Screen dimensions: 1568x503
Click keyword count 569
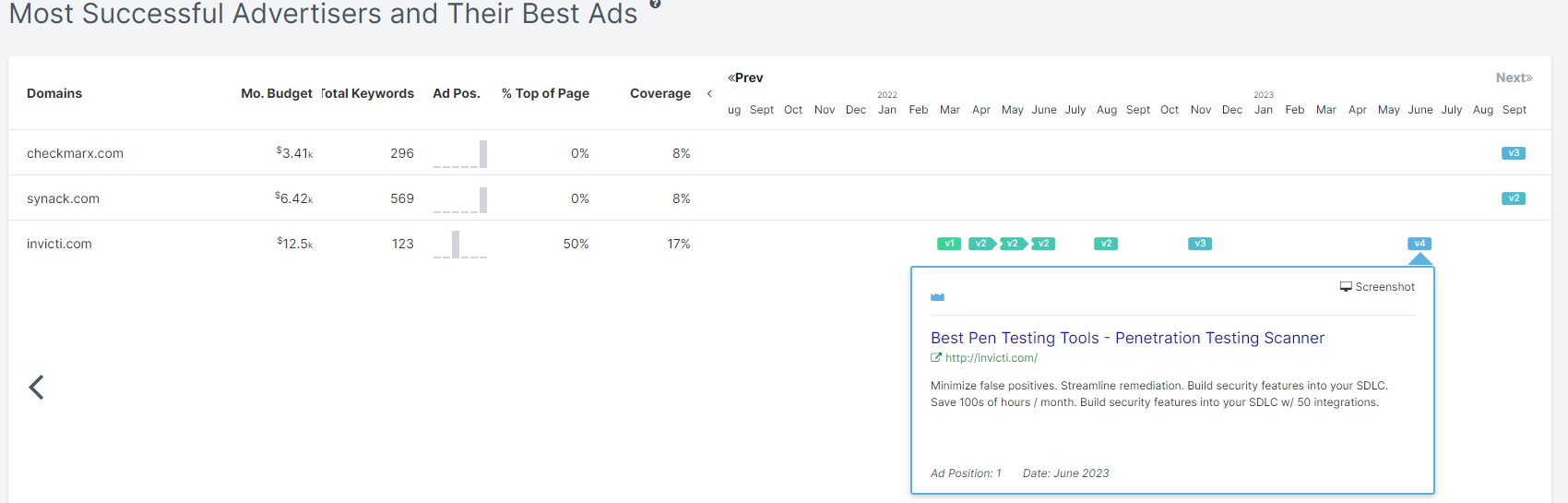click(x=402, y=198)
